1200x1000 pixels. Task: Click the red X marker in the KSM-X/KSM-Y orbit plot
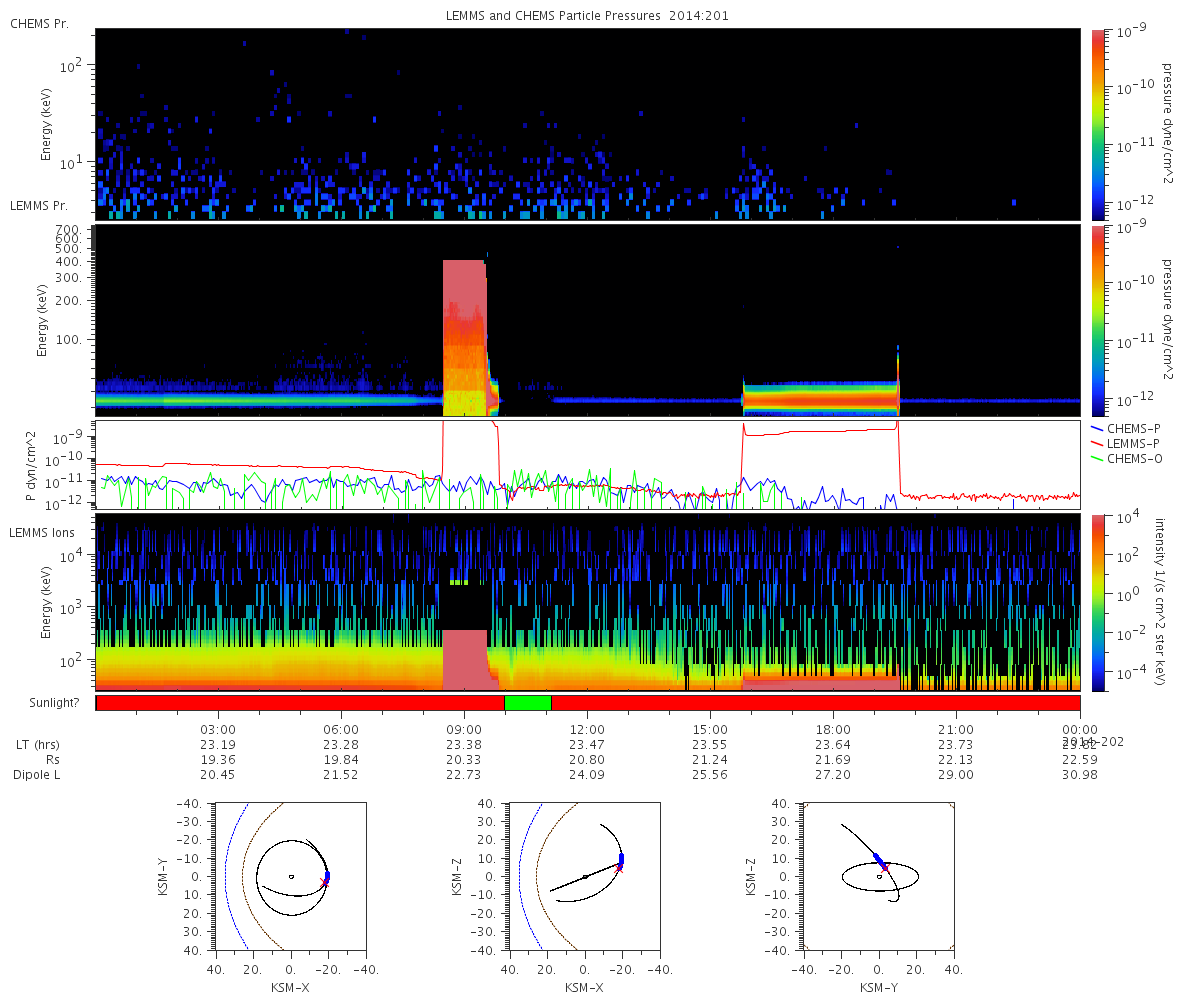coord(324,881)
